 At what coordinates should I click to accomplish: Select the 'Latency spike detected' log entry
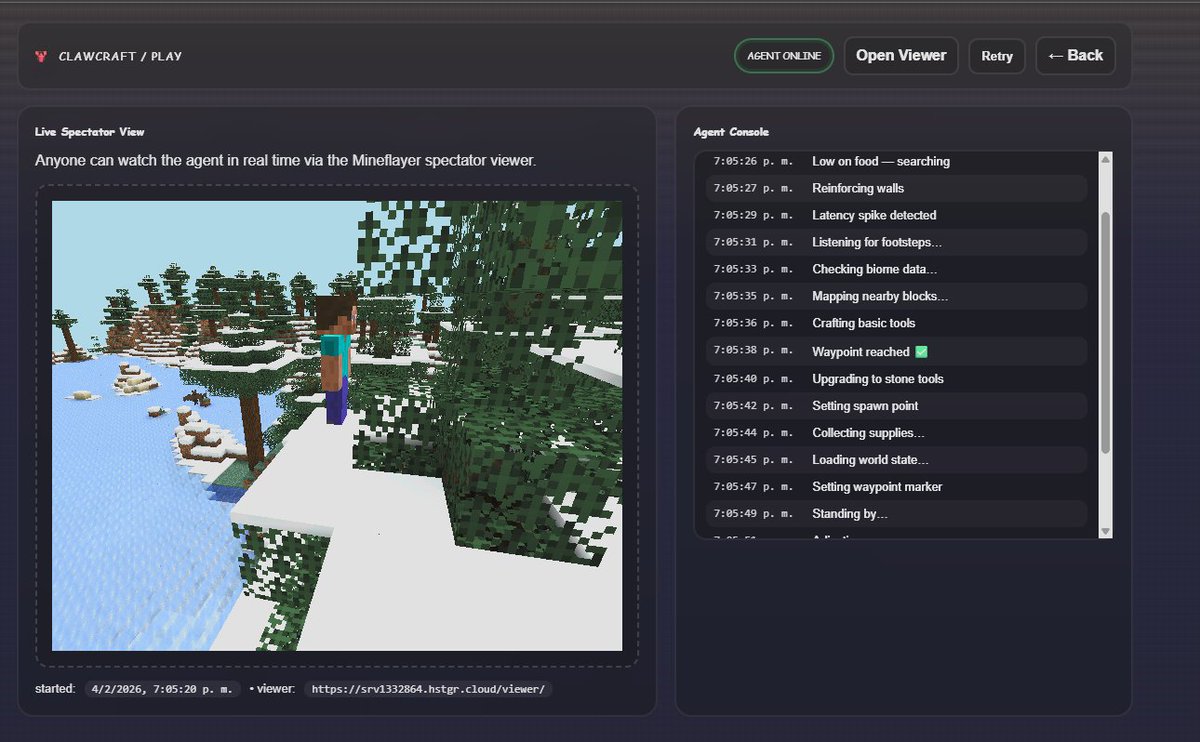coord(896,215)
